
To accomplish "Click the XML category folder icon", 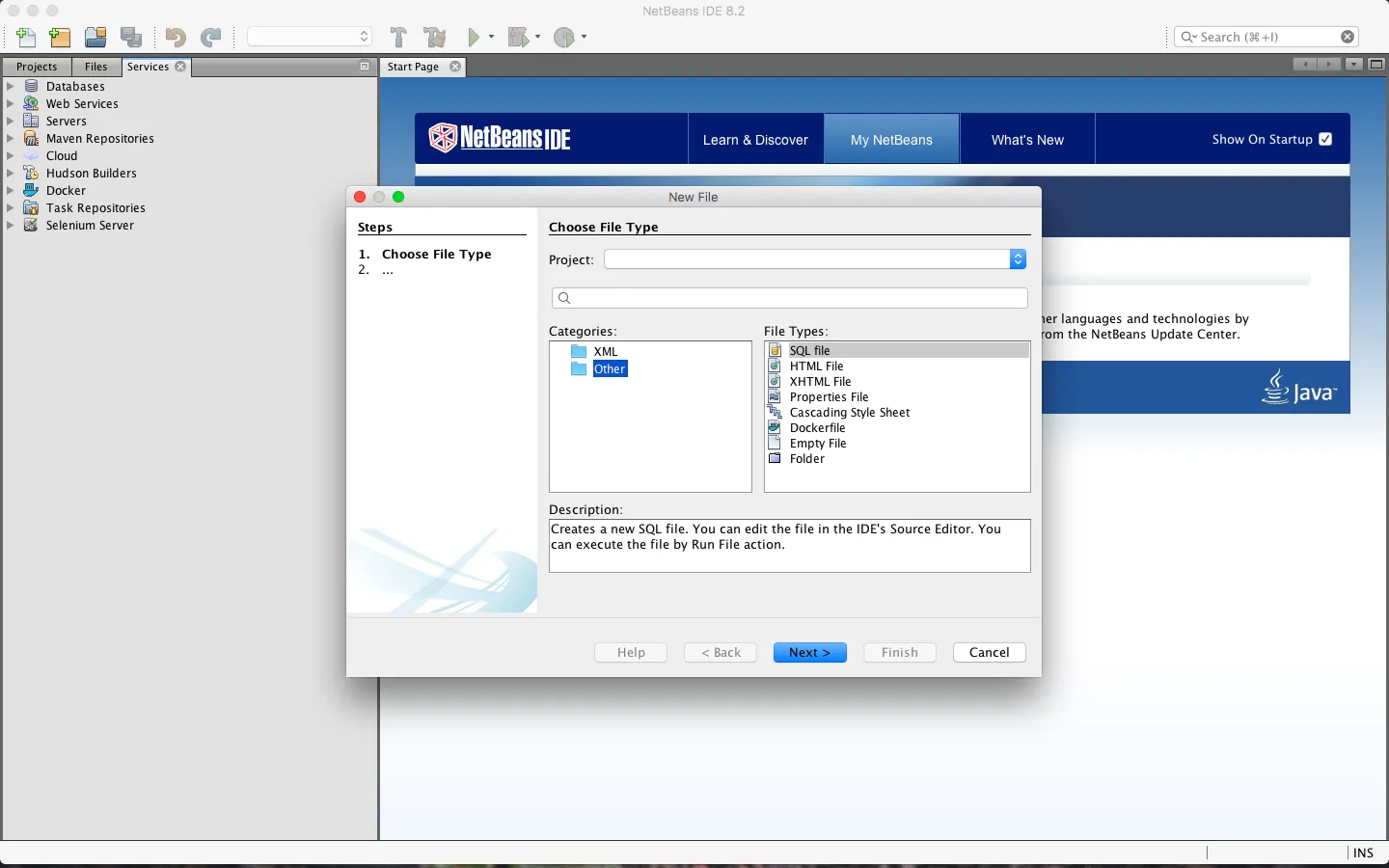I will click(x=579, y=352).
